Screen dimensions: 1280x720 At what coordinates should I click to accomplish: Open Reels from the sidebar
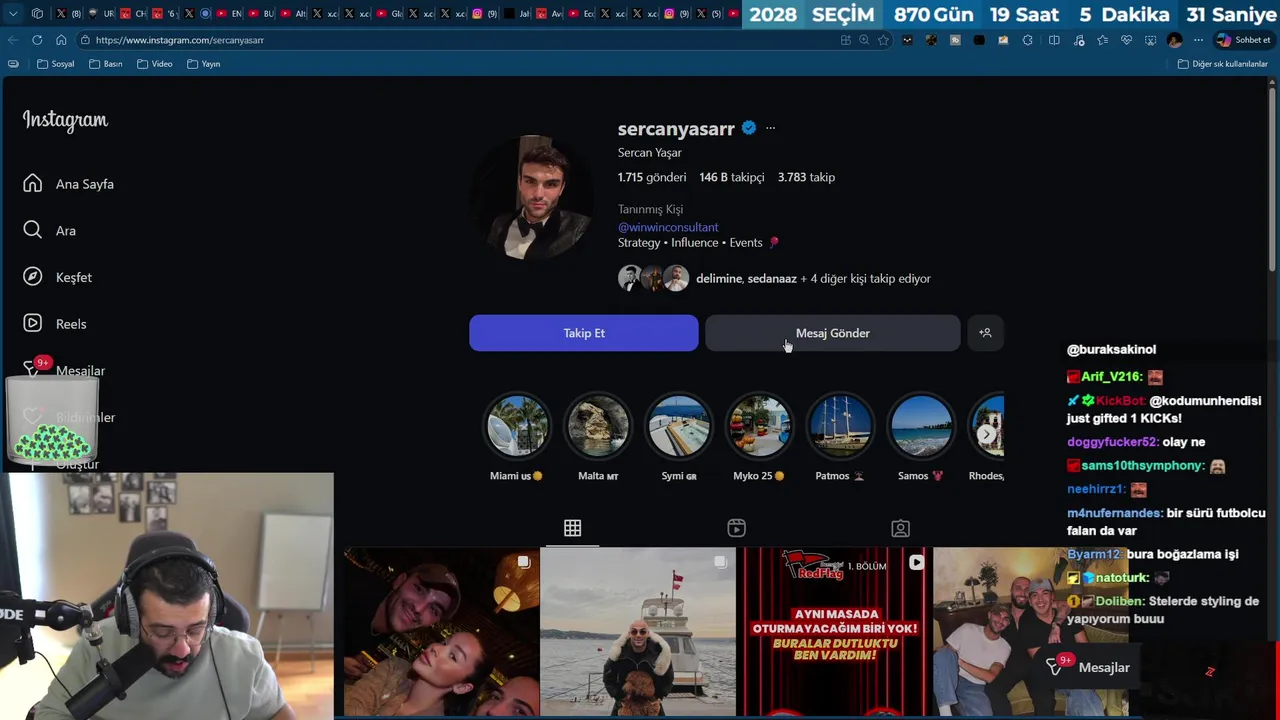point(55,324)
